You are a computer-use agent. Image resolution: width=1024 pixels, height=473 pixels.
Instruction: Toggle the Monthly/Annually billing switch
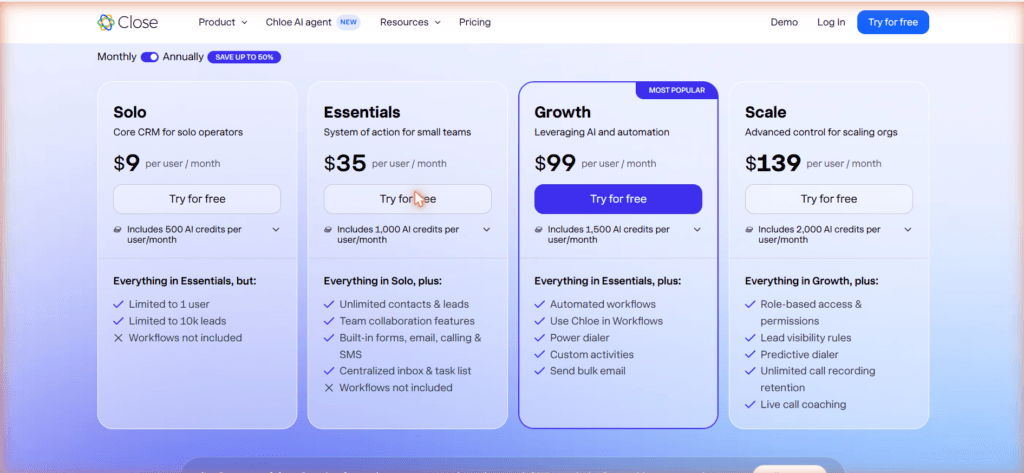[x=150, y=57]
